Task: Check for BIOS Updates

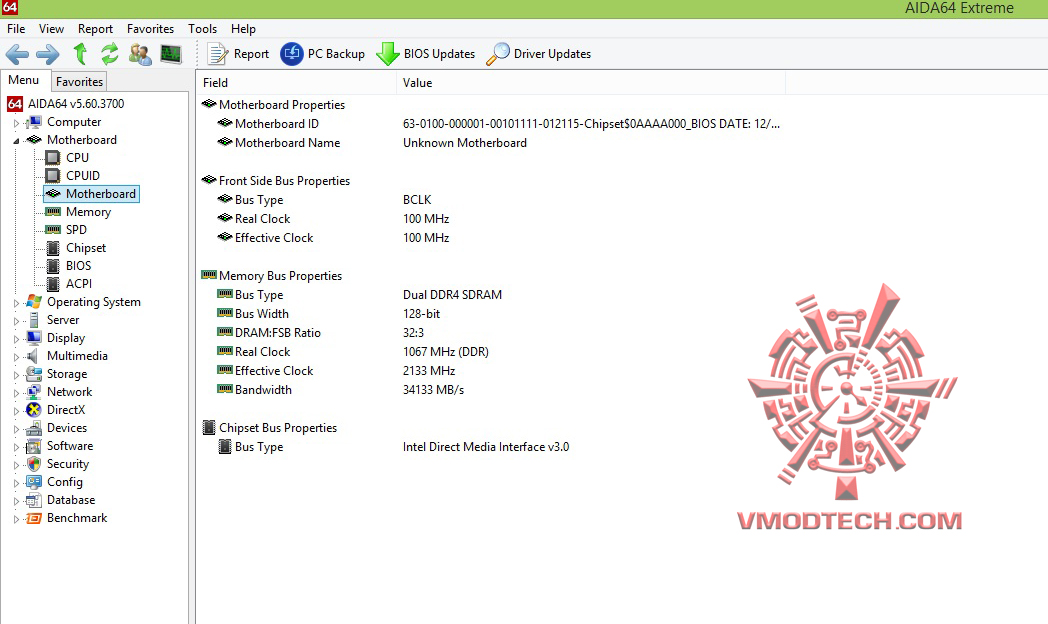Action: tap(426, 54)
